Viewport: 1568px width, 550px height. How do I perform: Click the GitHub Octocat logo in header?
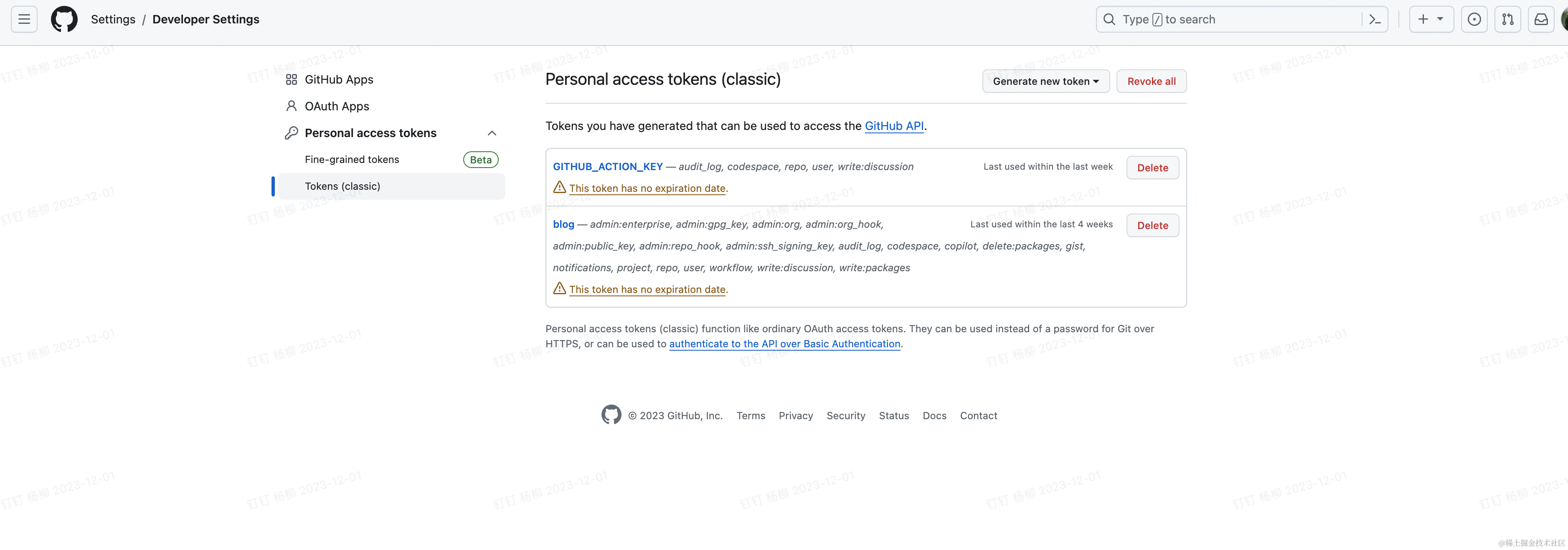point(64,20)
